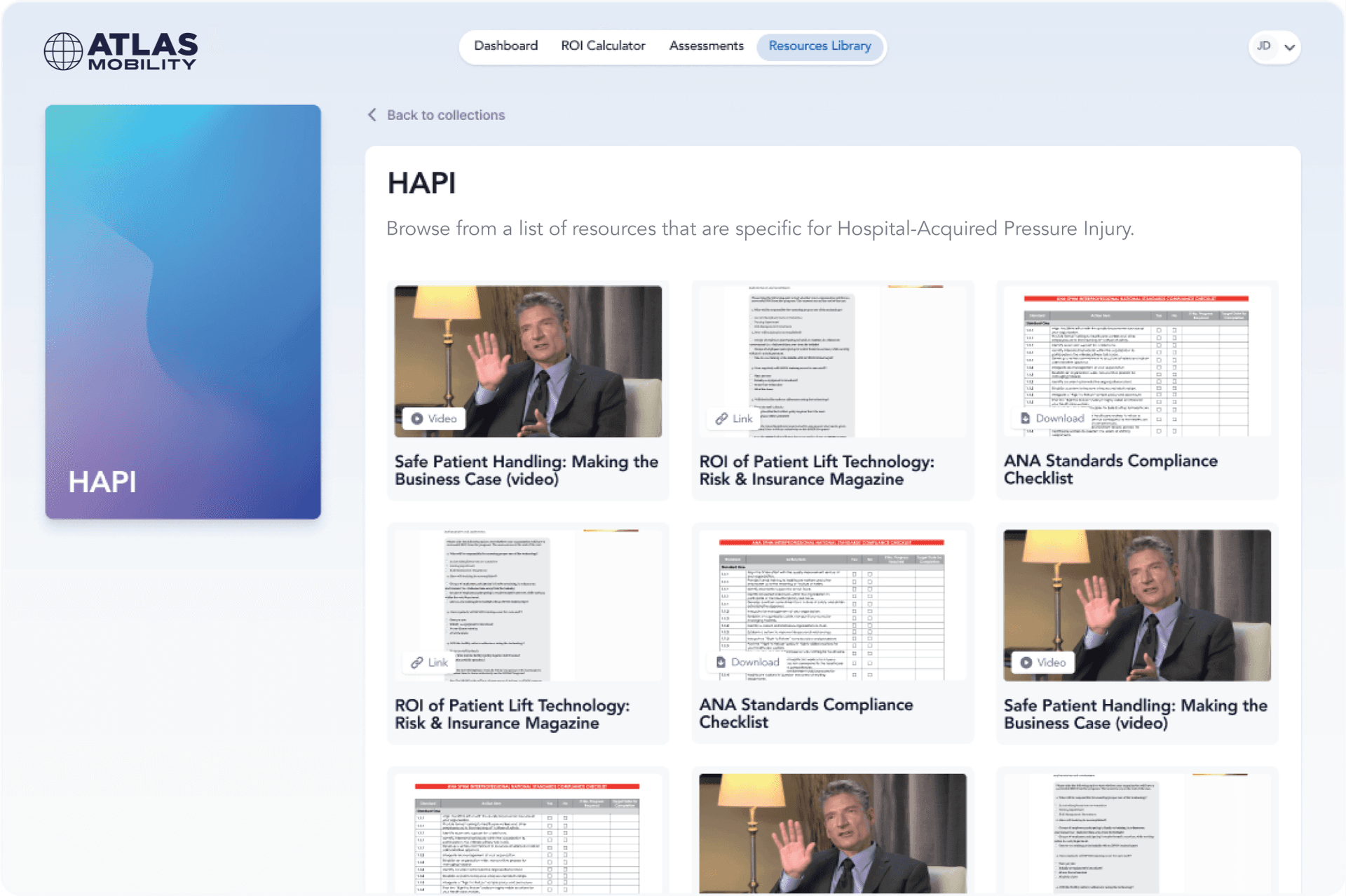1346x896 pixels.
Task: Expand the JD user account dropdown
Action: tap(1289, 48)
